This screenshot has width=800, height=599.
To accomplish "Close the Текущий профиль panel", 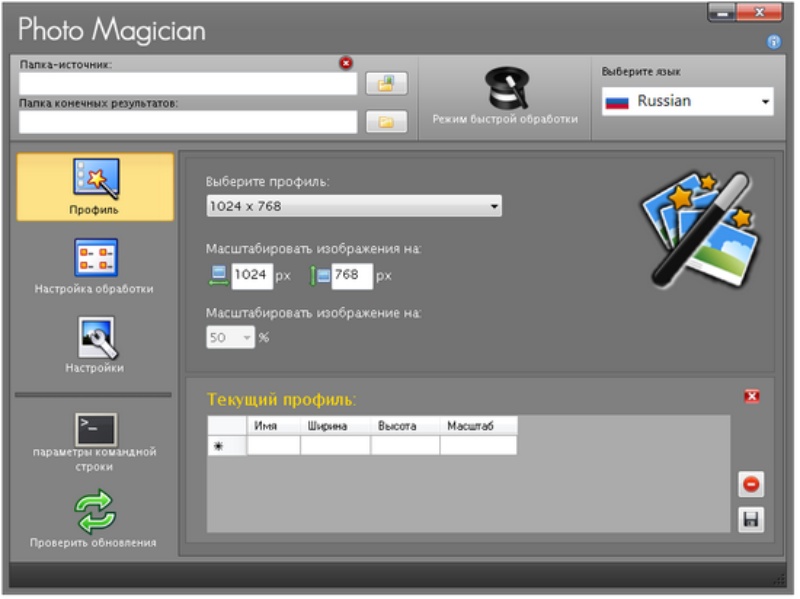I will (x=752, y=397).
